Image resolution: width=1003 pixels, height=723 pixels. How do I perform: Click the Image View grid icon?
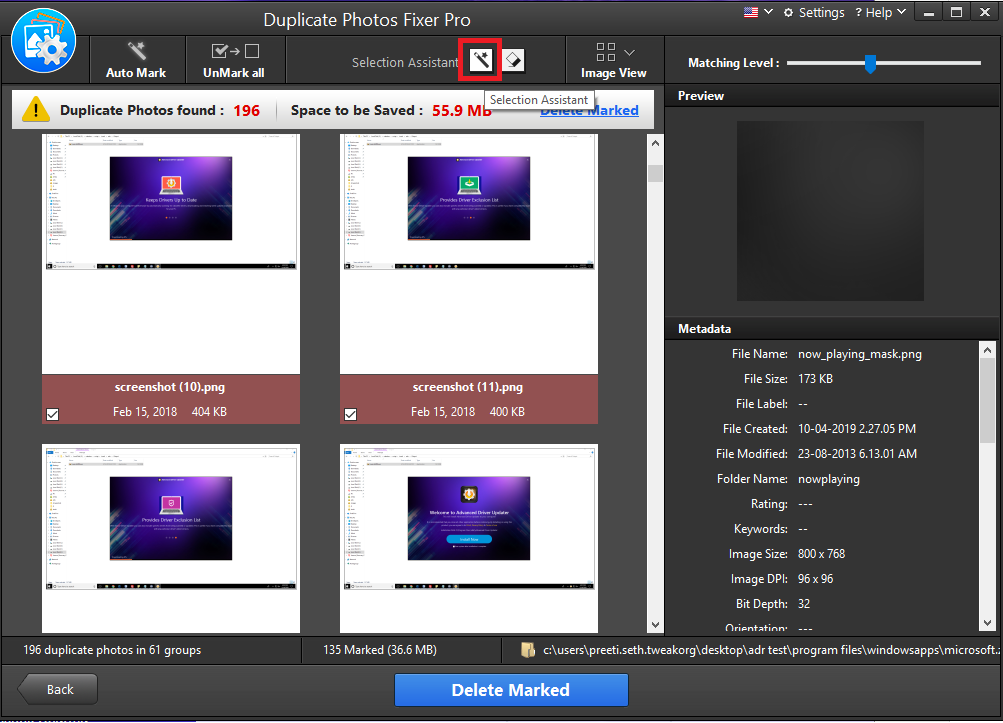[x=605, y=51]
